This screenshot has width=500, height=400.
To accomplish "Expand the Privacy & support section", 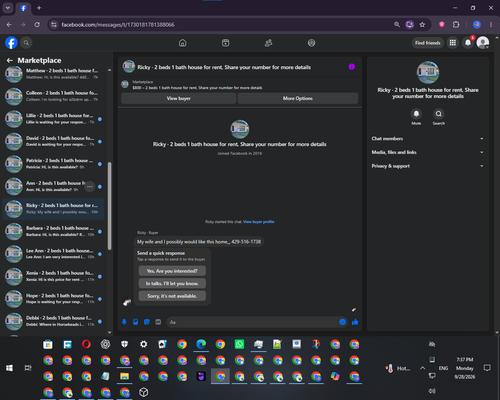I will (428, 166).
